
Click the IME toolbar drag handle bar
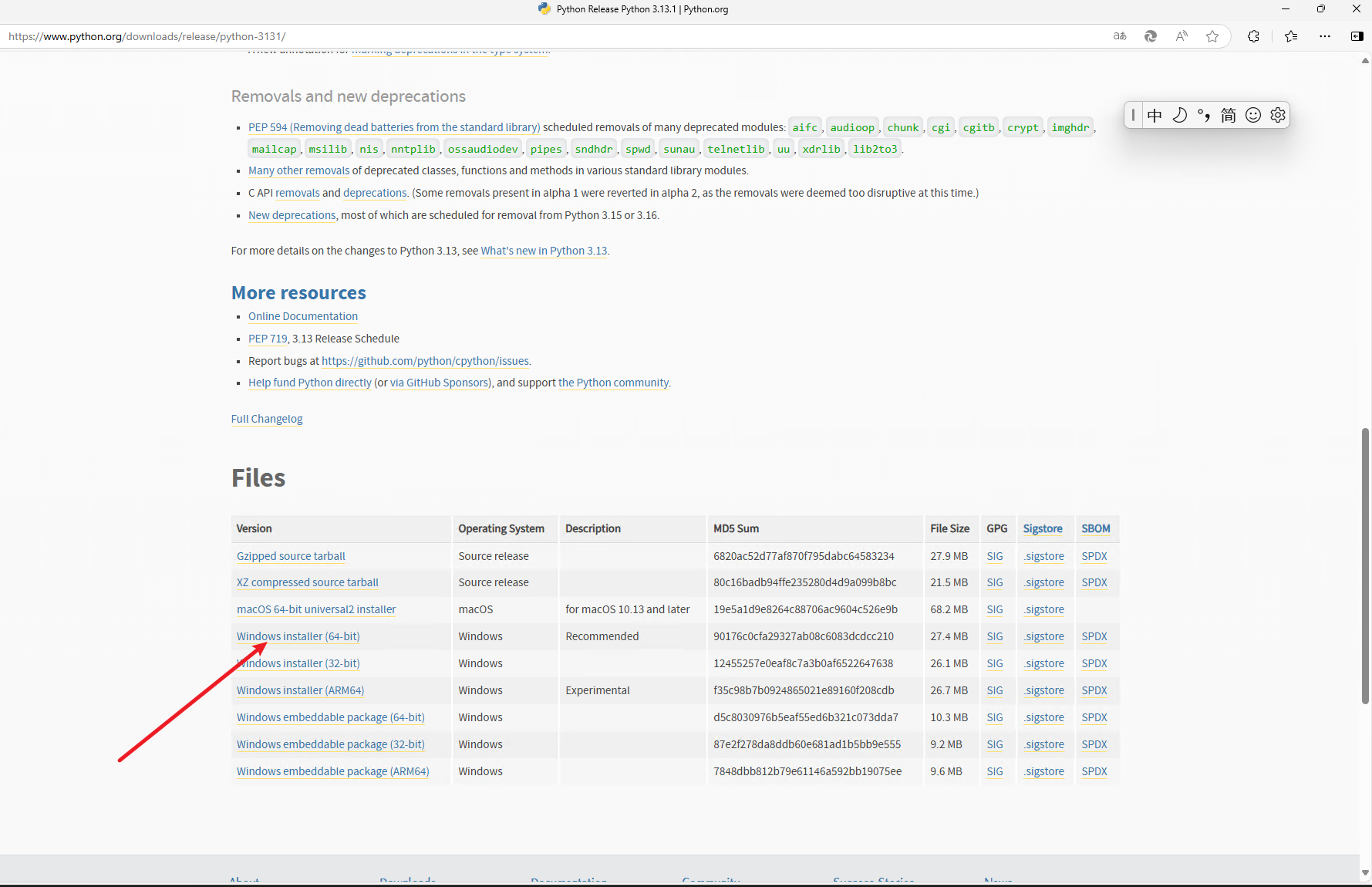(1133, 116)
